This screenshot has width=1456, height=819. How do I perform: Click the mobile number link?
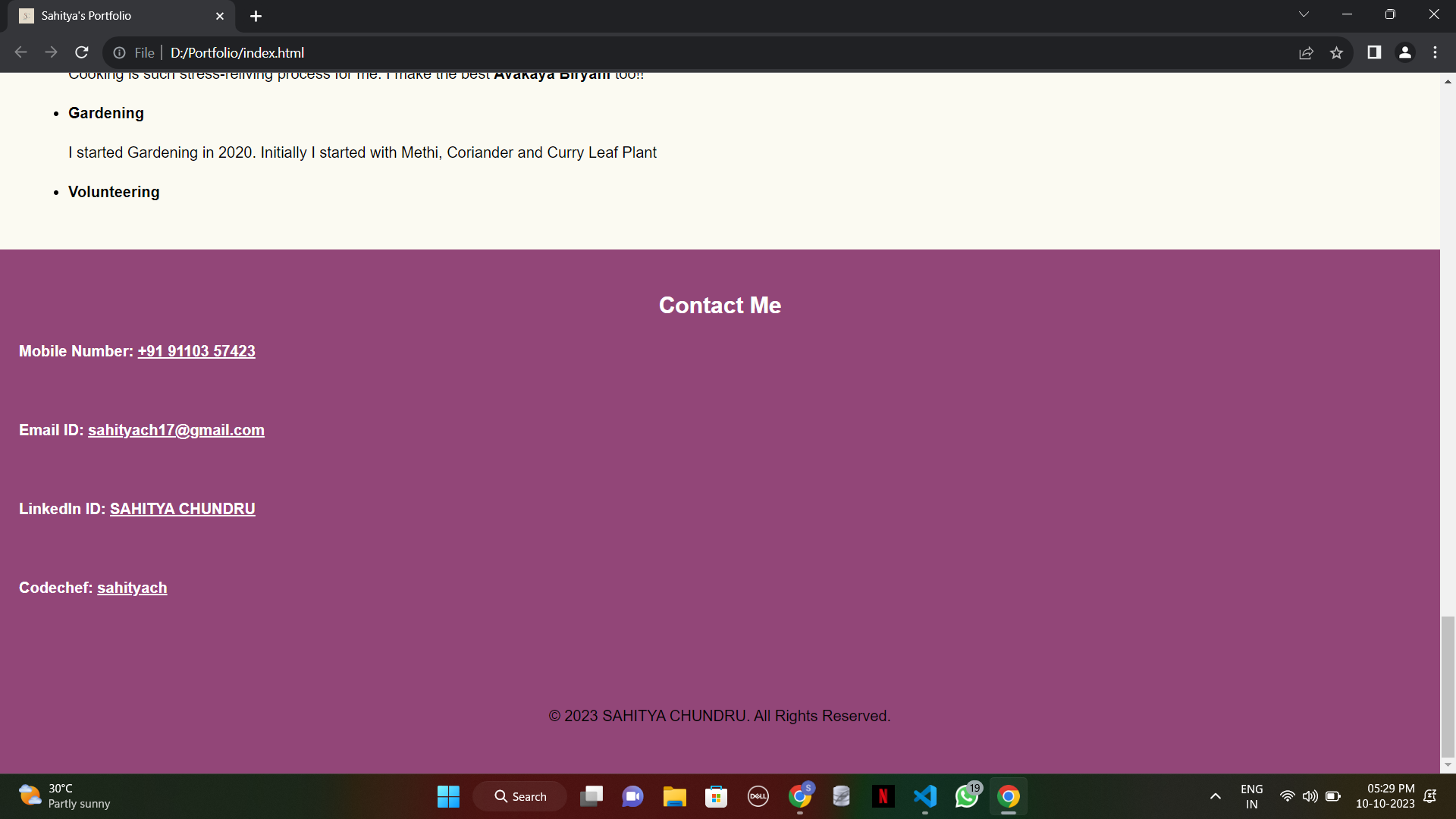click(196, 351)
